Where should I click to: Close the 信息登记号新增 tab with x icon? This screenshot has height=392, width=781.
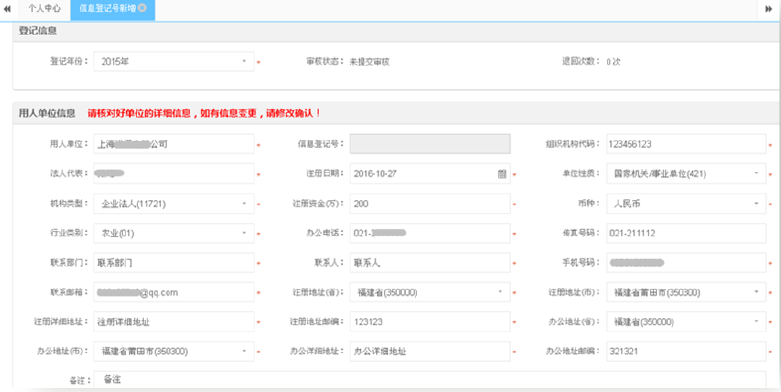(x=142, y=8)
